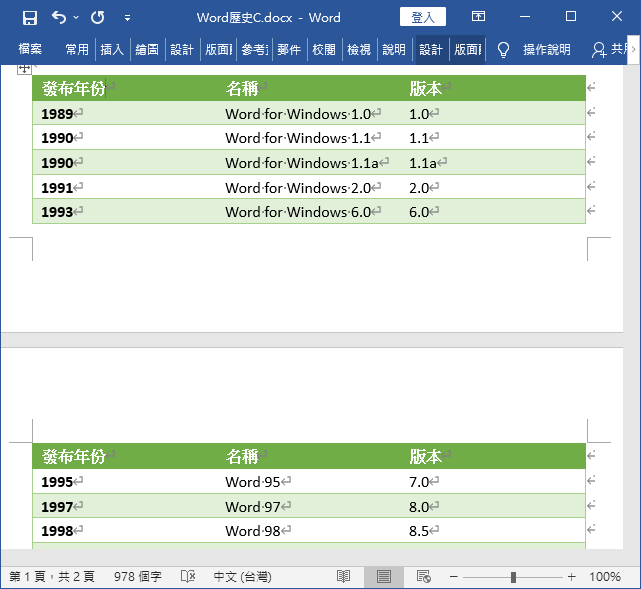This screenshot has width=641, height=589.
Task: Click the 100% zoom level
Action: 605,577
